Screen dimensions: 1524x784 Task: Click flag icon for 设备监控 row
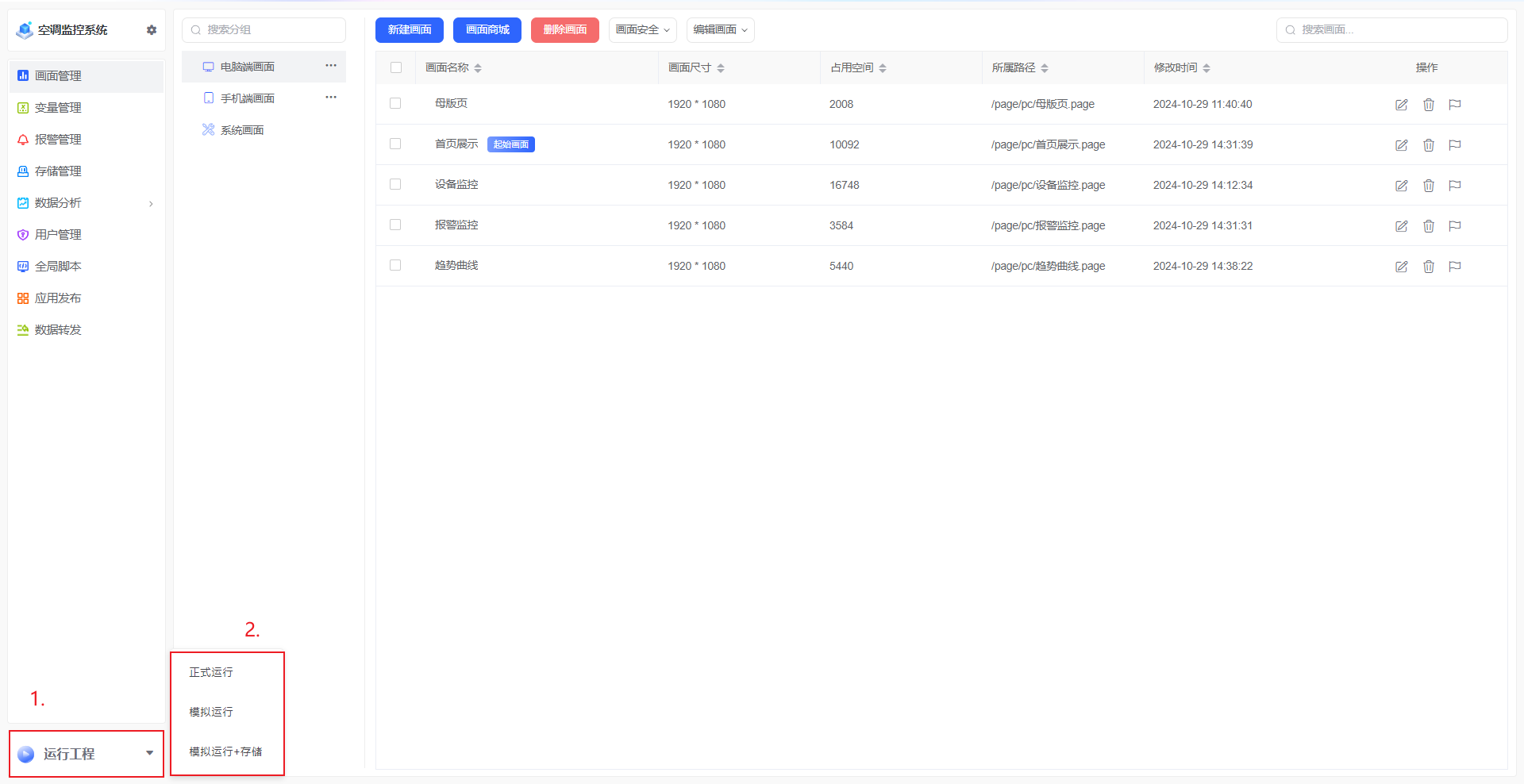coord(1455,186)
